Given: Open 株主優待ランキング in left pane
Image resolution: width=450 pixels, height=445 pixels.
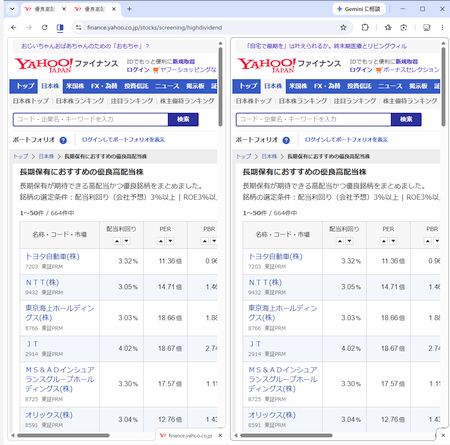Looking at the screenshot, I should pyautogui.click(x=187, y=101).
